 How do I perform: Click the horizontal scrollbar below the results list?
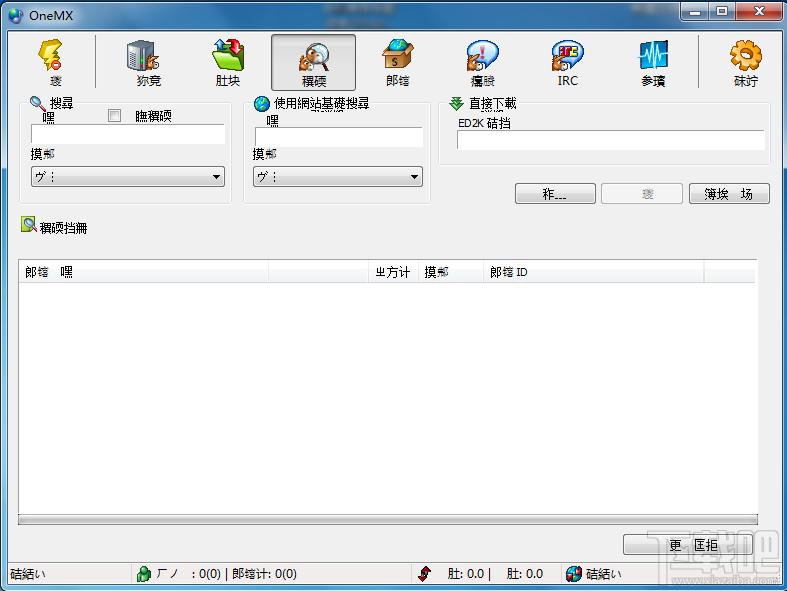(387, 520)
